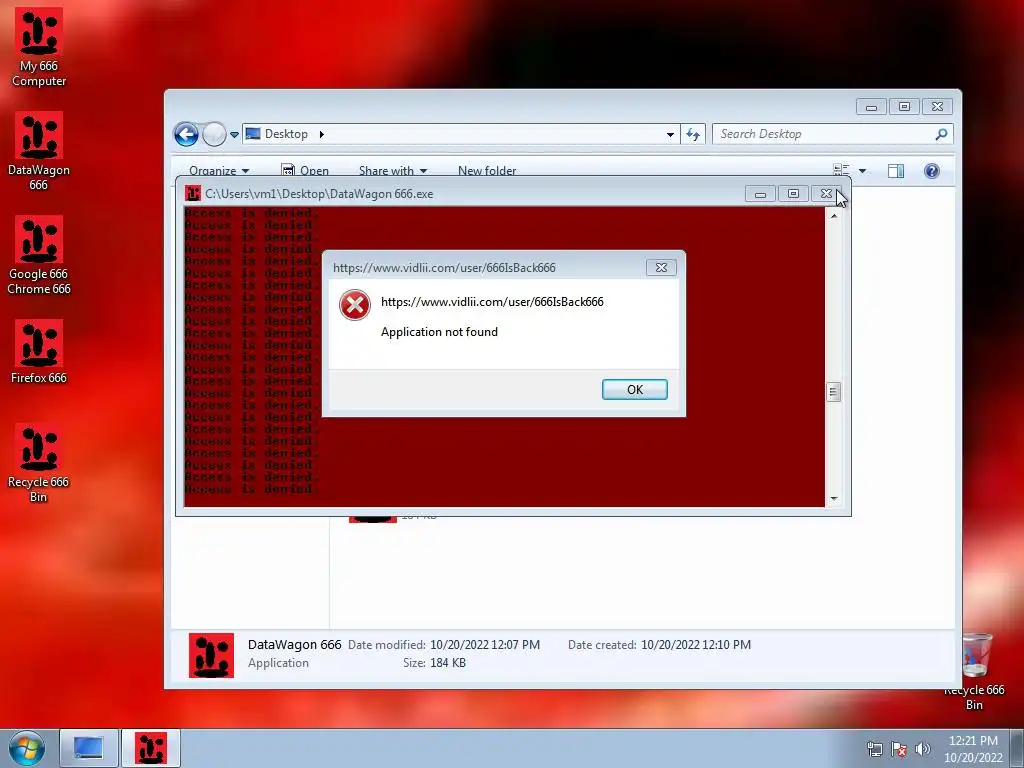Screen dimensions: 1024x768
Task: Click the console scrollbar thumb
Action: coord(833,392)
